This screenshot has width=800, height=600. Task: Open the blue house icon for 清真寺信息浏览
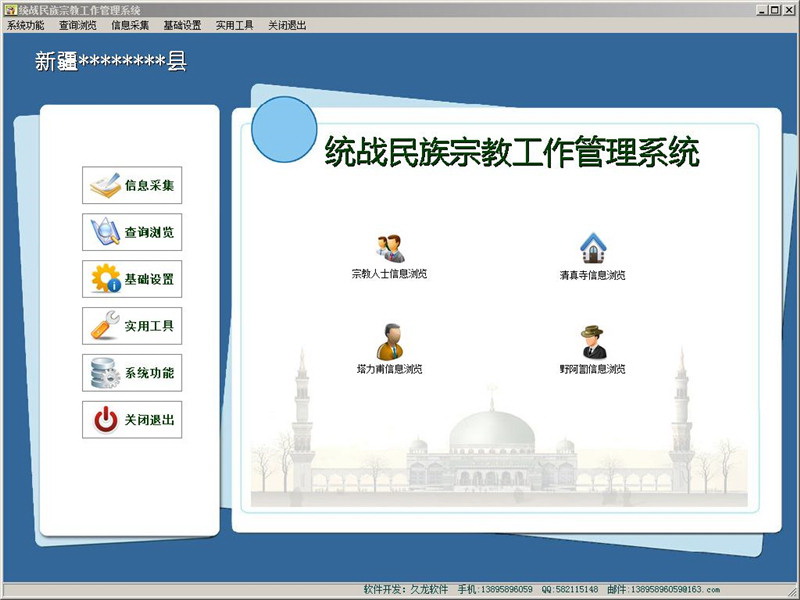pyautogui.click(x=593, y=248)
